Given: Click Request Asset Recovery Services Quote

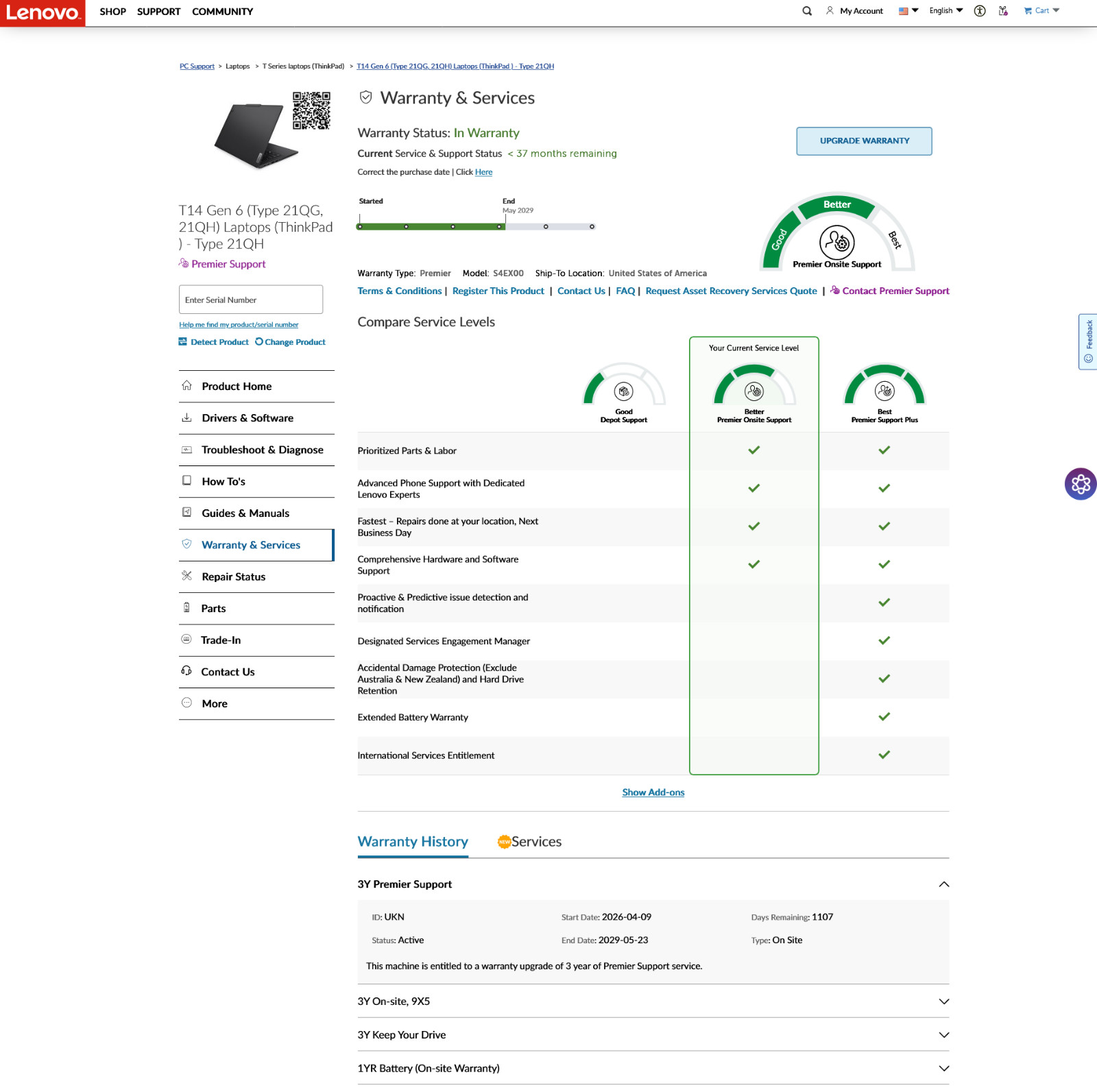Looking at the screenshot, I should click(732, 291).
